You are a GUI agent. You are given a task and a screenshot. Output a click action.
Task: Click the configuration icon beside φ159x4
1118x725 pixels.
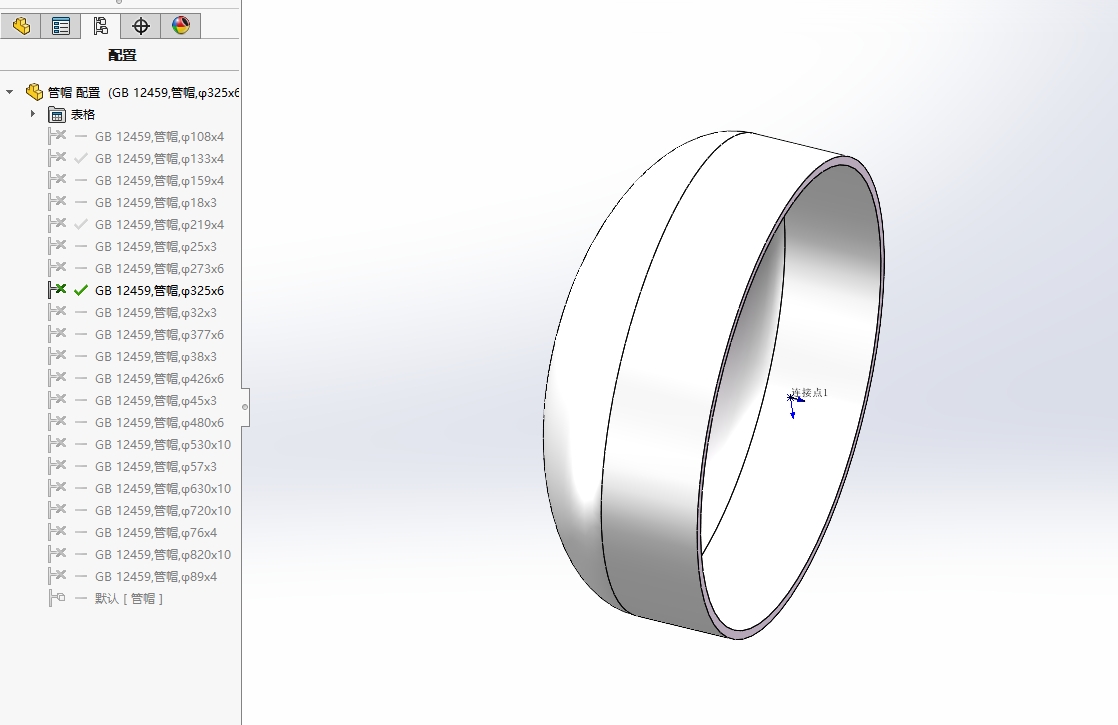point(57,180)
